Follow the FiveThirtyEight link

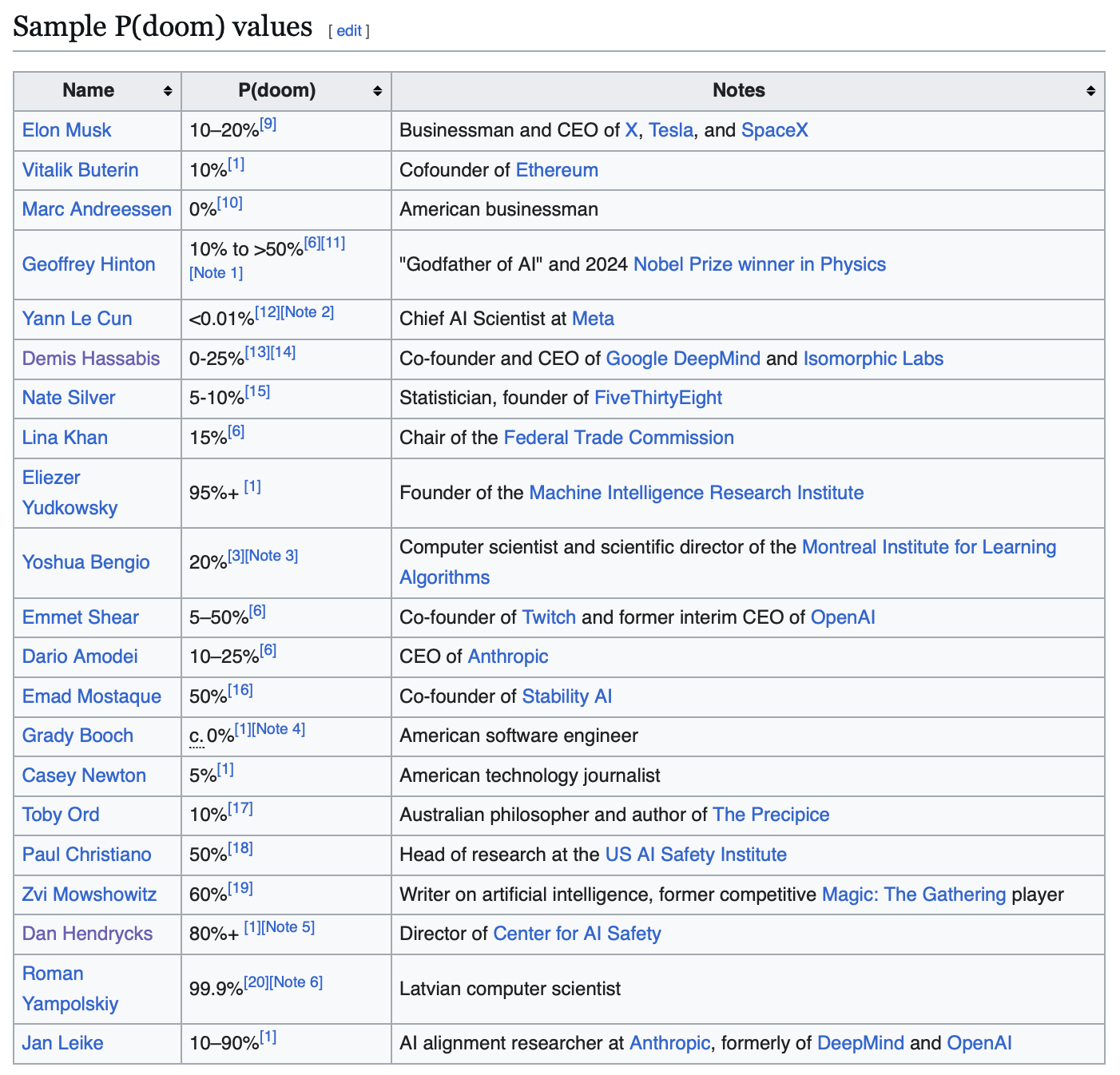coord(658,398)
